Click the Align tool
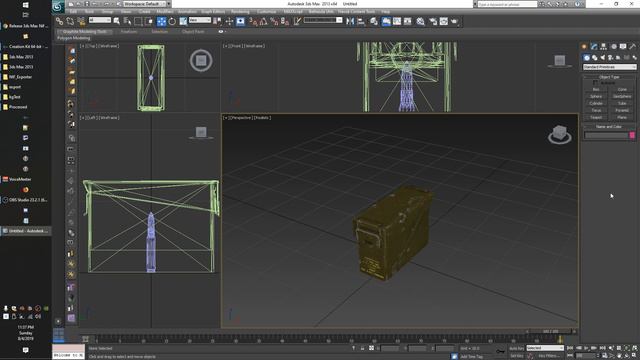 [x=361, y=21]
